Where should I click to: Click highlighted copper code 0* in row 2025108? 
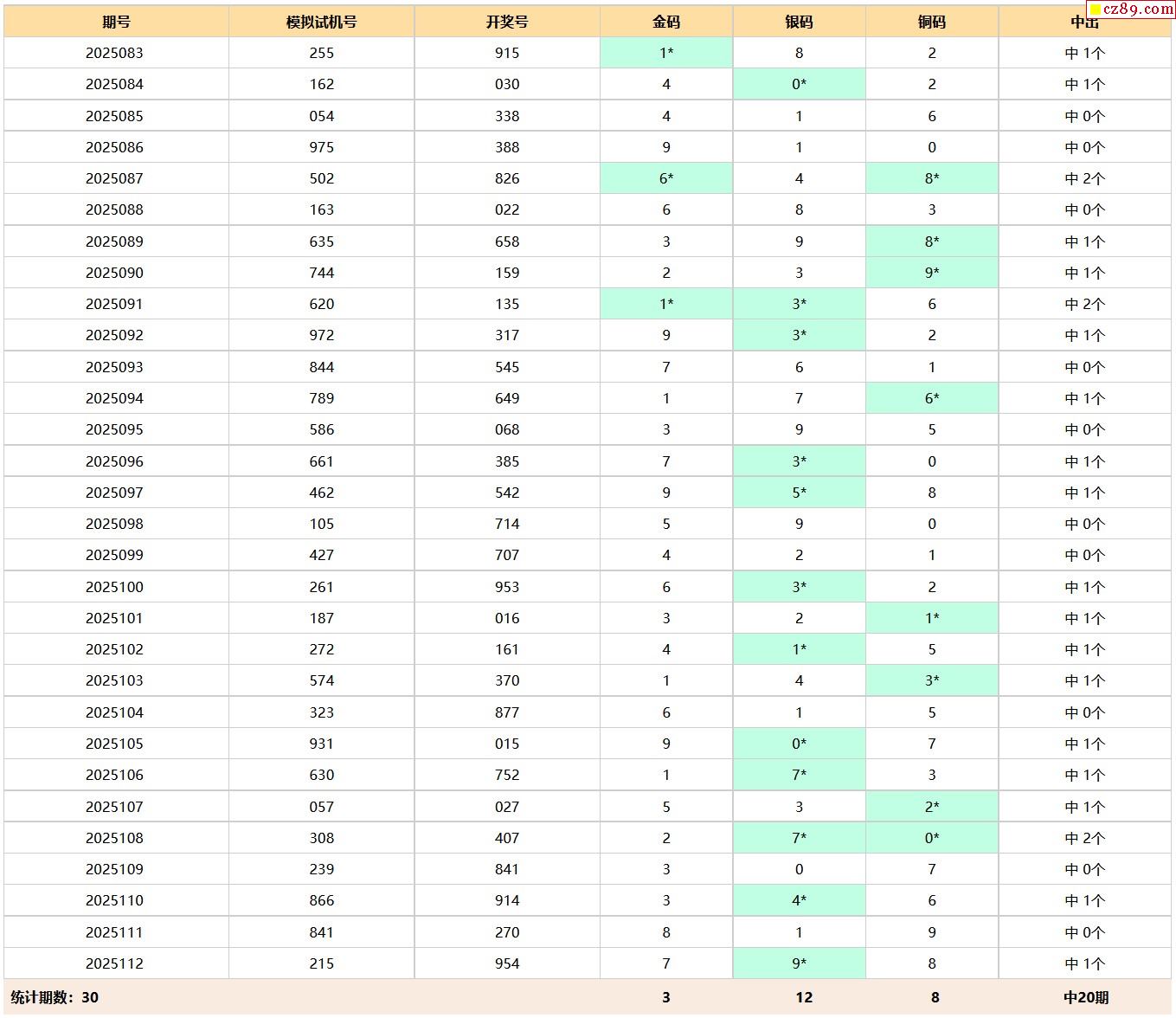(932, 838)
